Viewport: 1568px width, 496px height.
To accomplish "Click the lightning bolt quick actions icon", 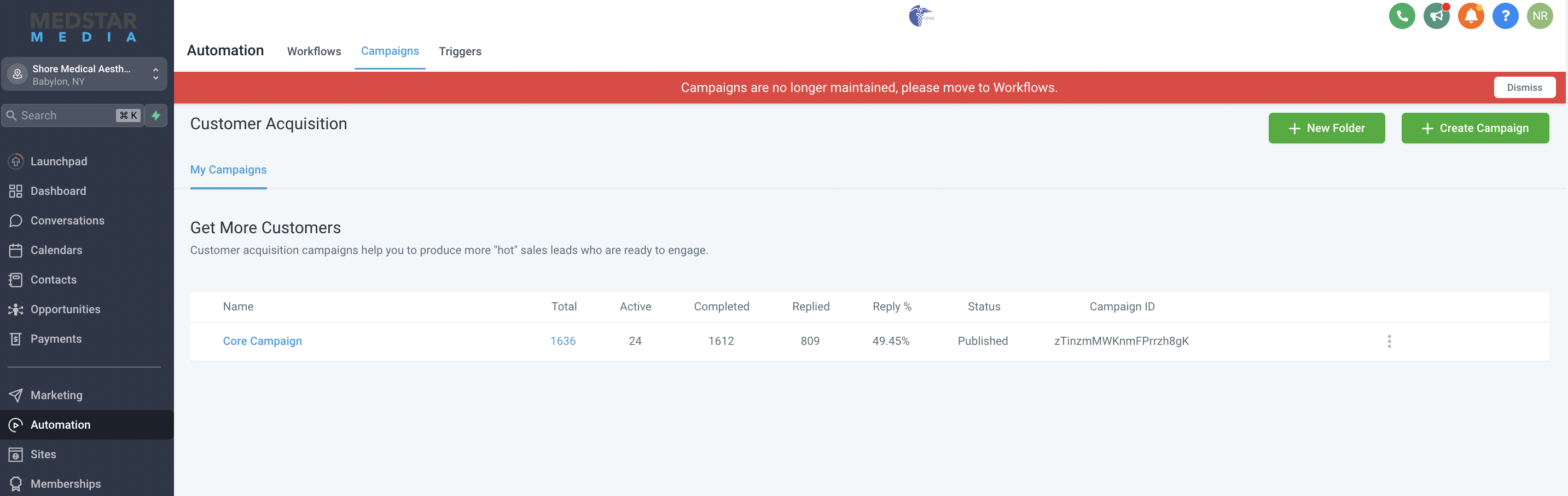I will [x=156, y=115].
